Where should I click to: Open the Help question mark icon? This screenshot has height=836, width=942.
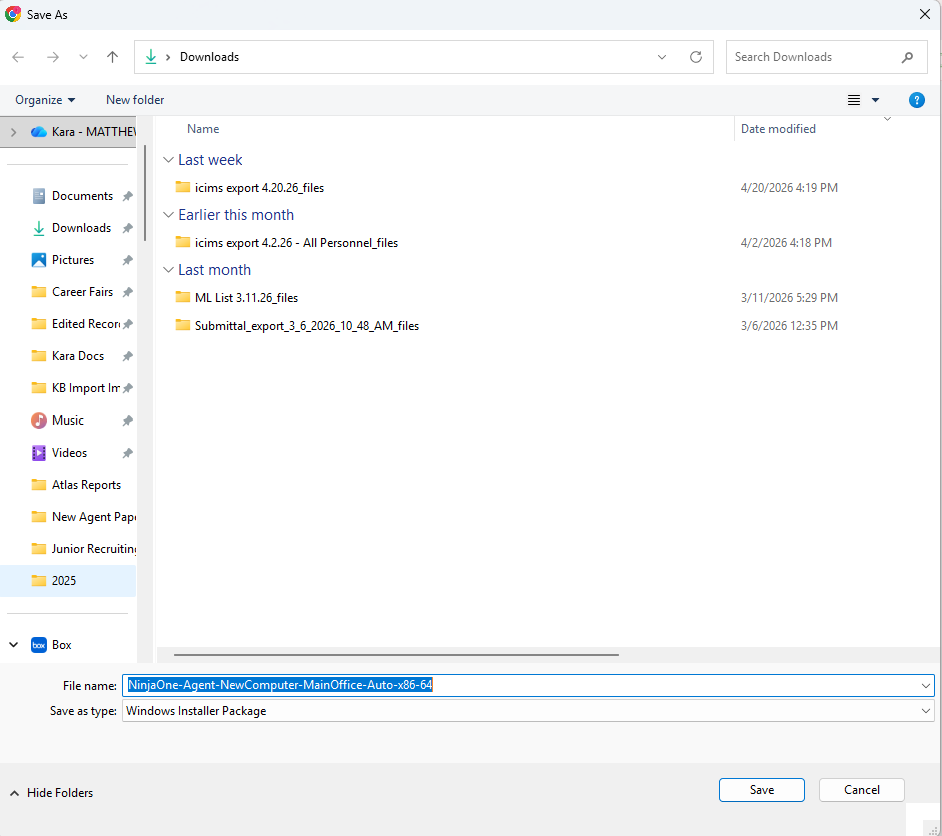(x=916, y=100)
